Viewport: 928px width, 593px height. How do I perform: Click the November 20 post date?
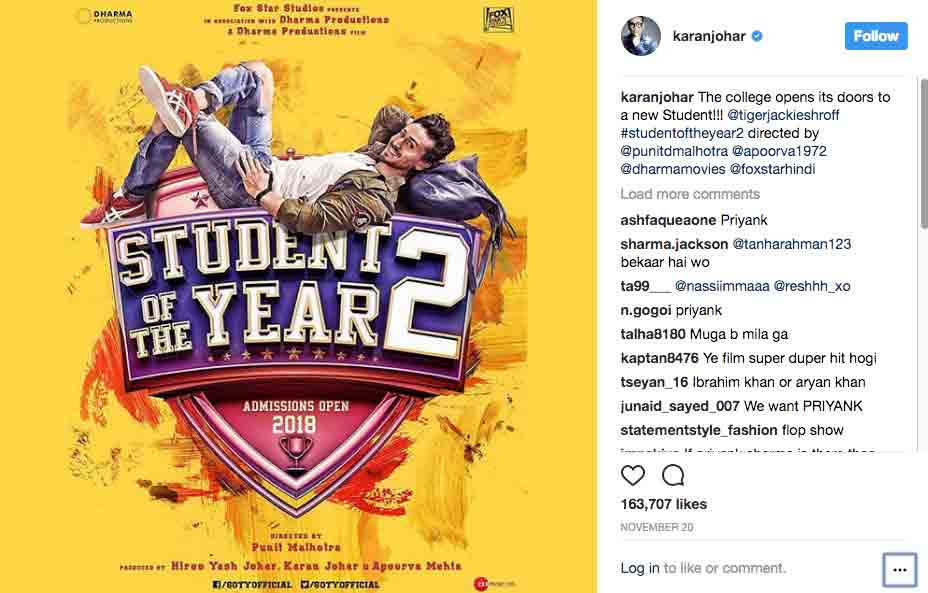[x=656, y=527]
